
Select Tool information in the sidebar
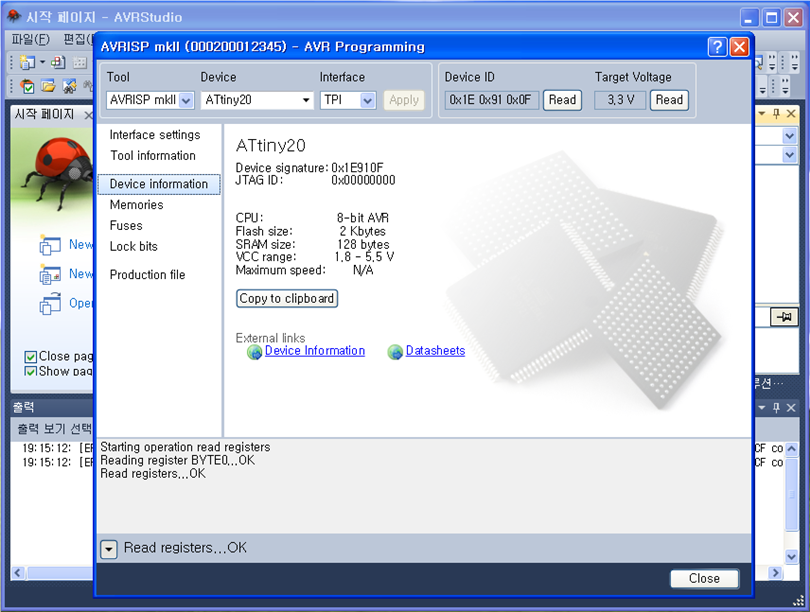pos(153,155)
